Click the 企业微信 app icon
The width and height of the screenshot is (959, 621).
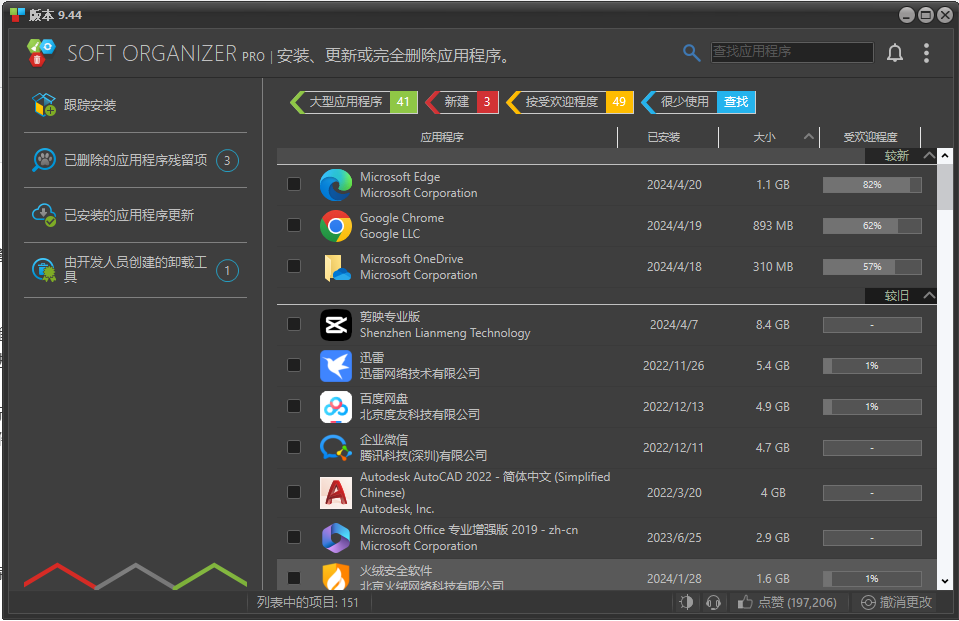tap(336, 448)
